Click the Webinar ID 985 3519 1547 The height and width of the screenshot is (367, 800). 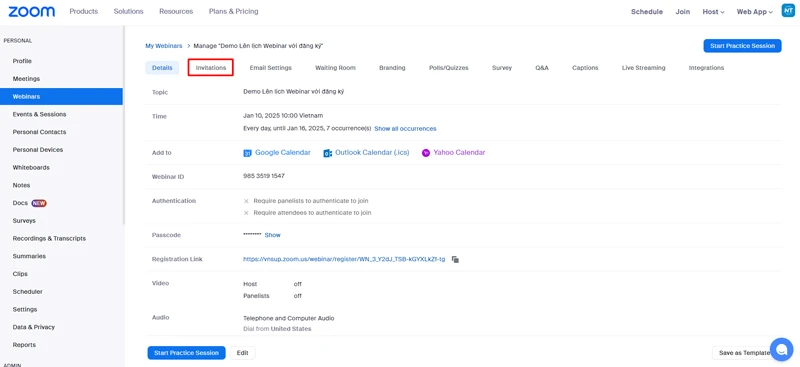coord(264,176)
